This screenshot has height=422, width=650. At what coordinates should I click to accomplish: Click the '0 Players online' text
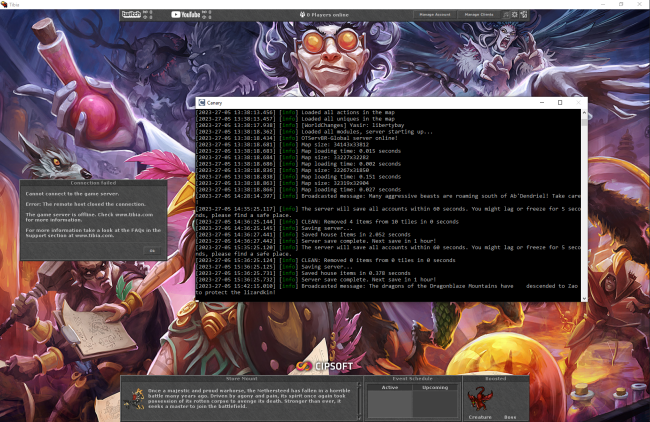tap(327, 15)
